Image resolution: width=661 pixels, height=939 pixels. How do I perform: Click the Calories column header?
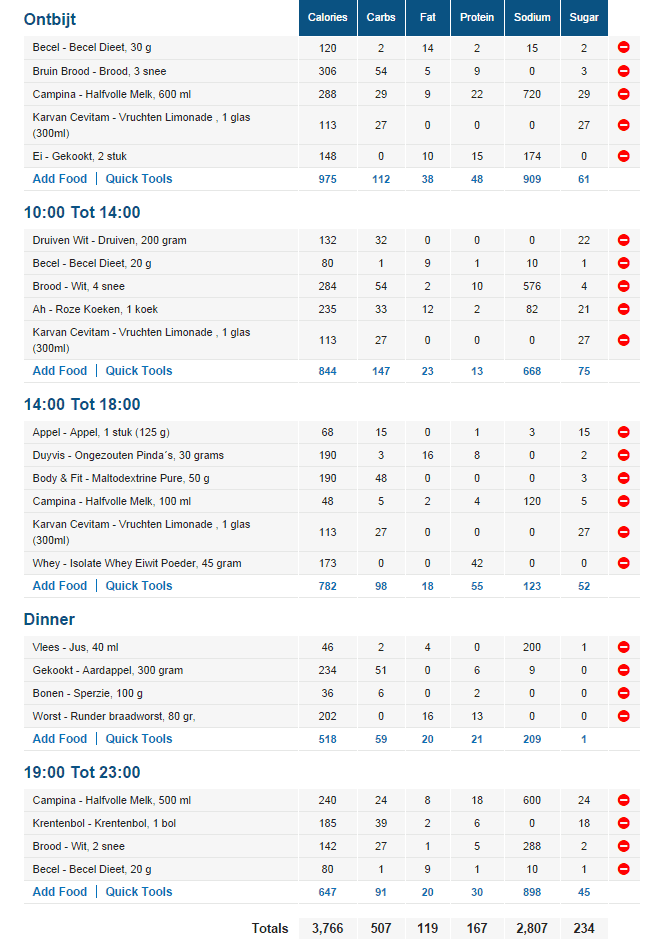point(328,18)
